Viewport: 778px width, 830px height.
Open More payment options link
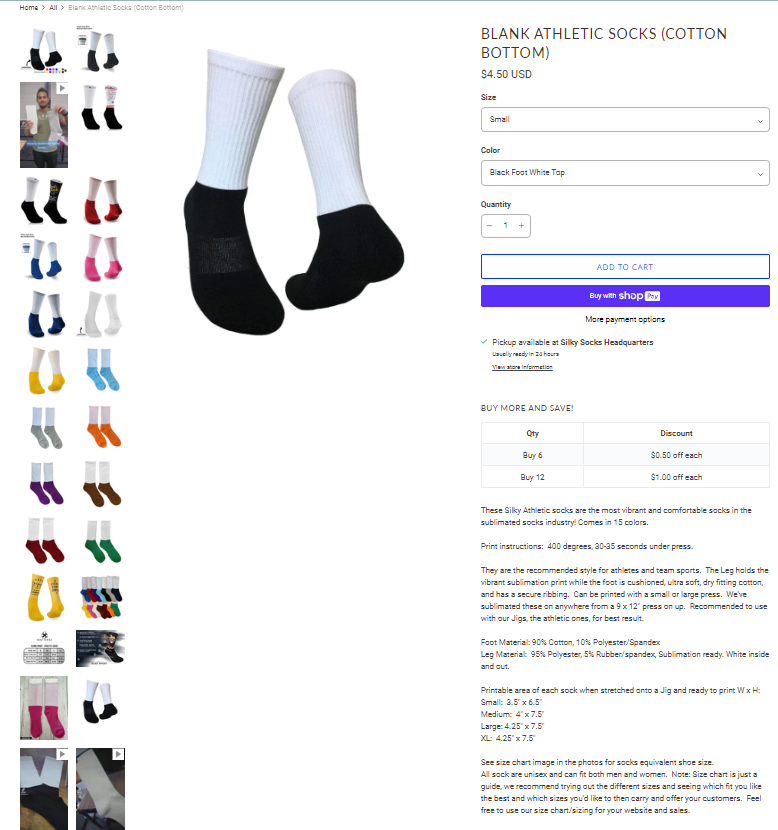click(625, 319)
